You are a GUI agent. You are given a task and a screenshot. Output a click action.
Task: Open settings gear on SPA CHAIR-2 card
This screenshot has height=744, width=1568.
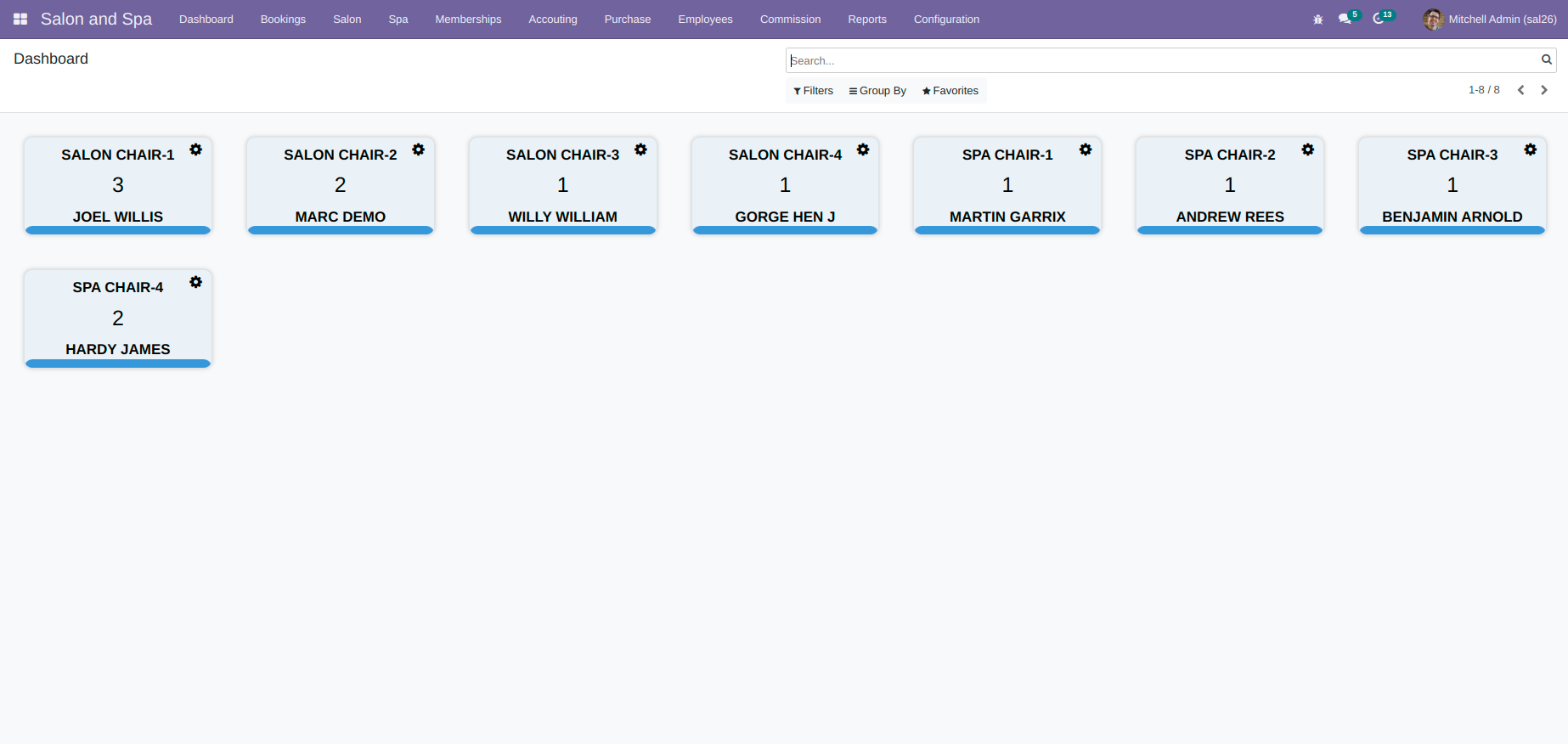[1308, 149]
